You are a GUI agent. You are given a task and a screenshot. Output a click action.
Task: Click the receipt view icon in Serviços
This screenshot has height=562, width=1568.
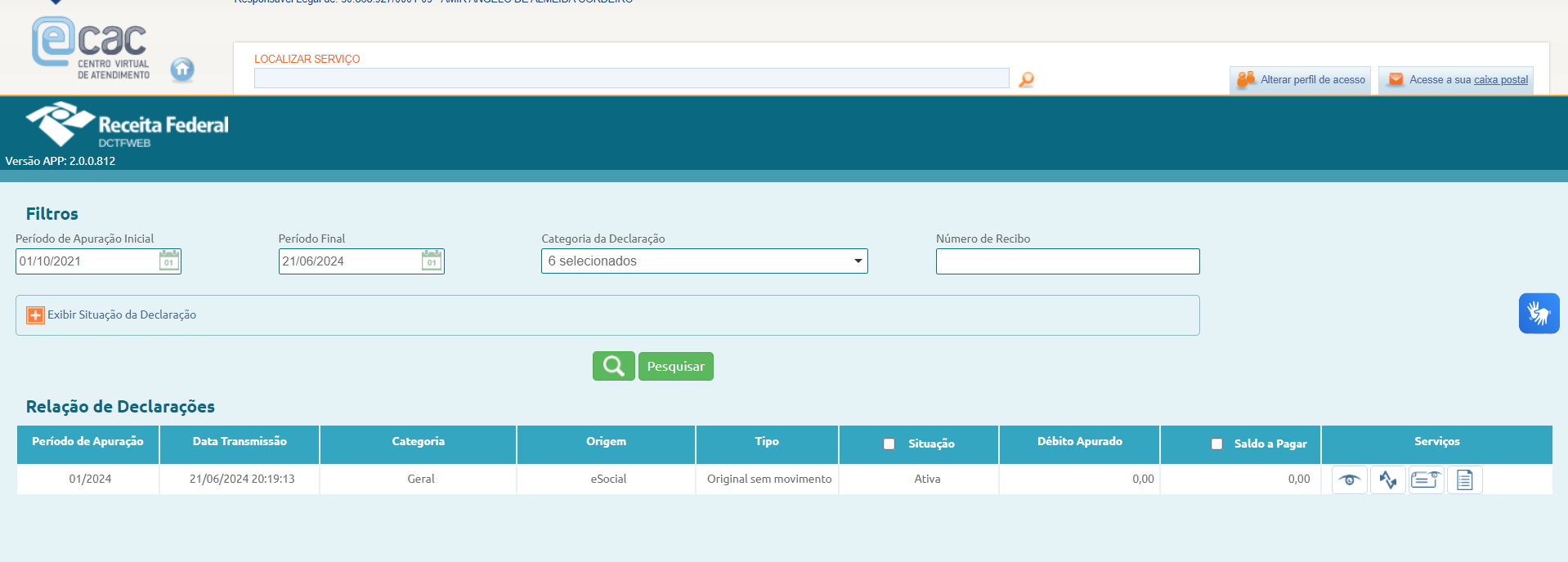point(1426,479)
